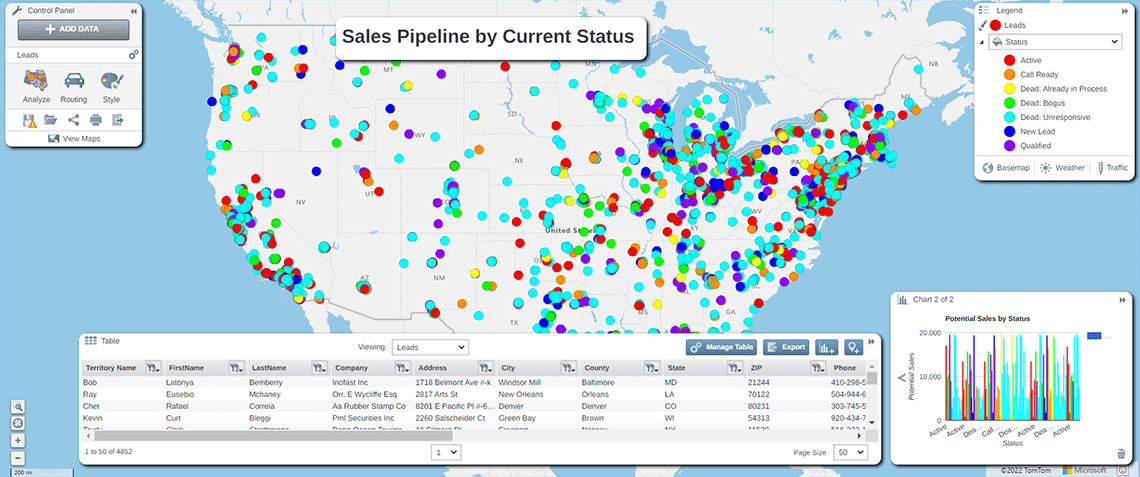Collapse the Chart panel with double arrows

[1123, 300]
